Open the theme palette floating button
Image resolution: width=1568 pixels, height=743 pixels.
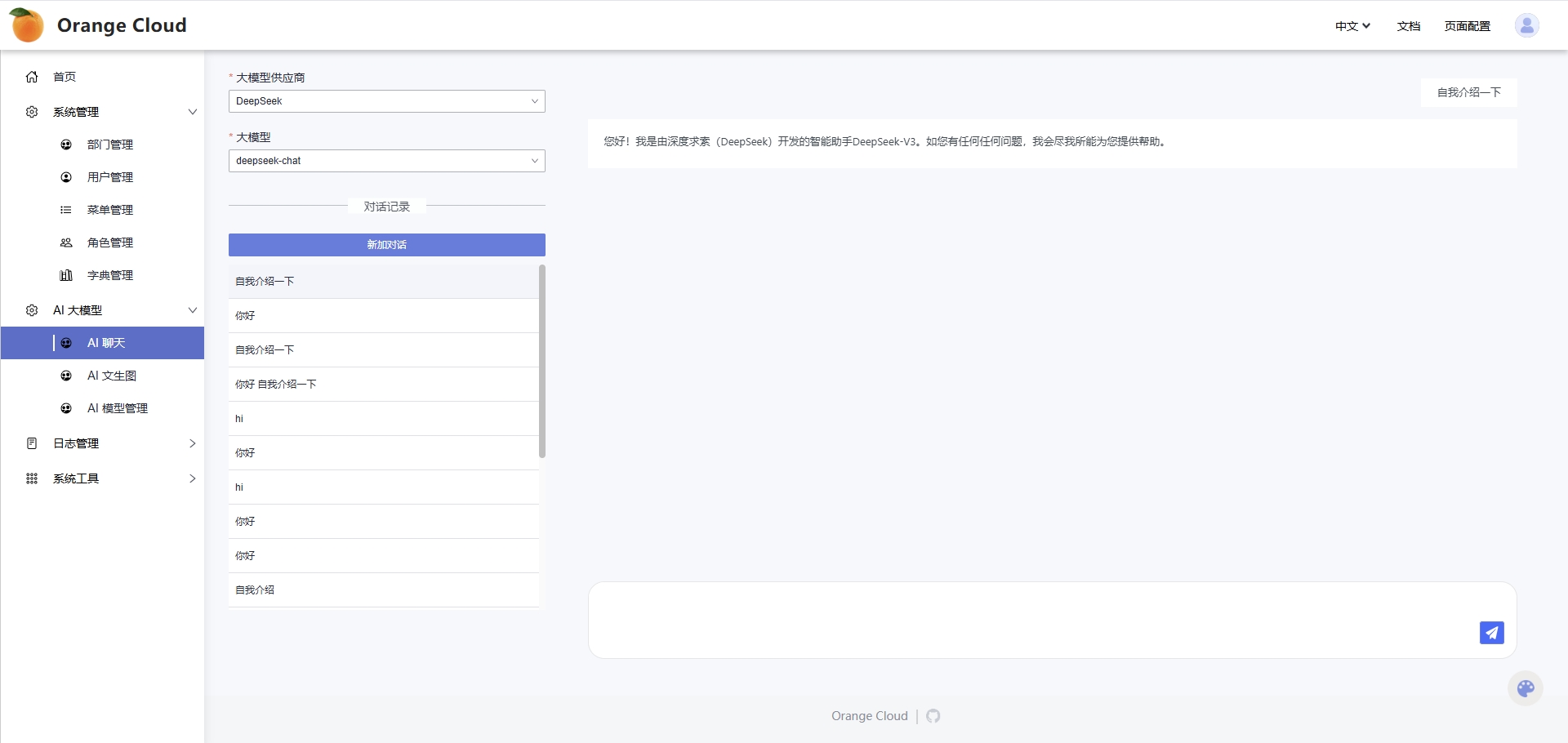[1525, 688]
